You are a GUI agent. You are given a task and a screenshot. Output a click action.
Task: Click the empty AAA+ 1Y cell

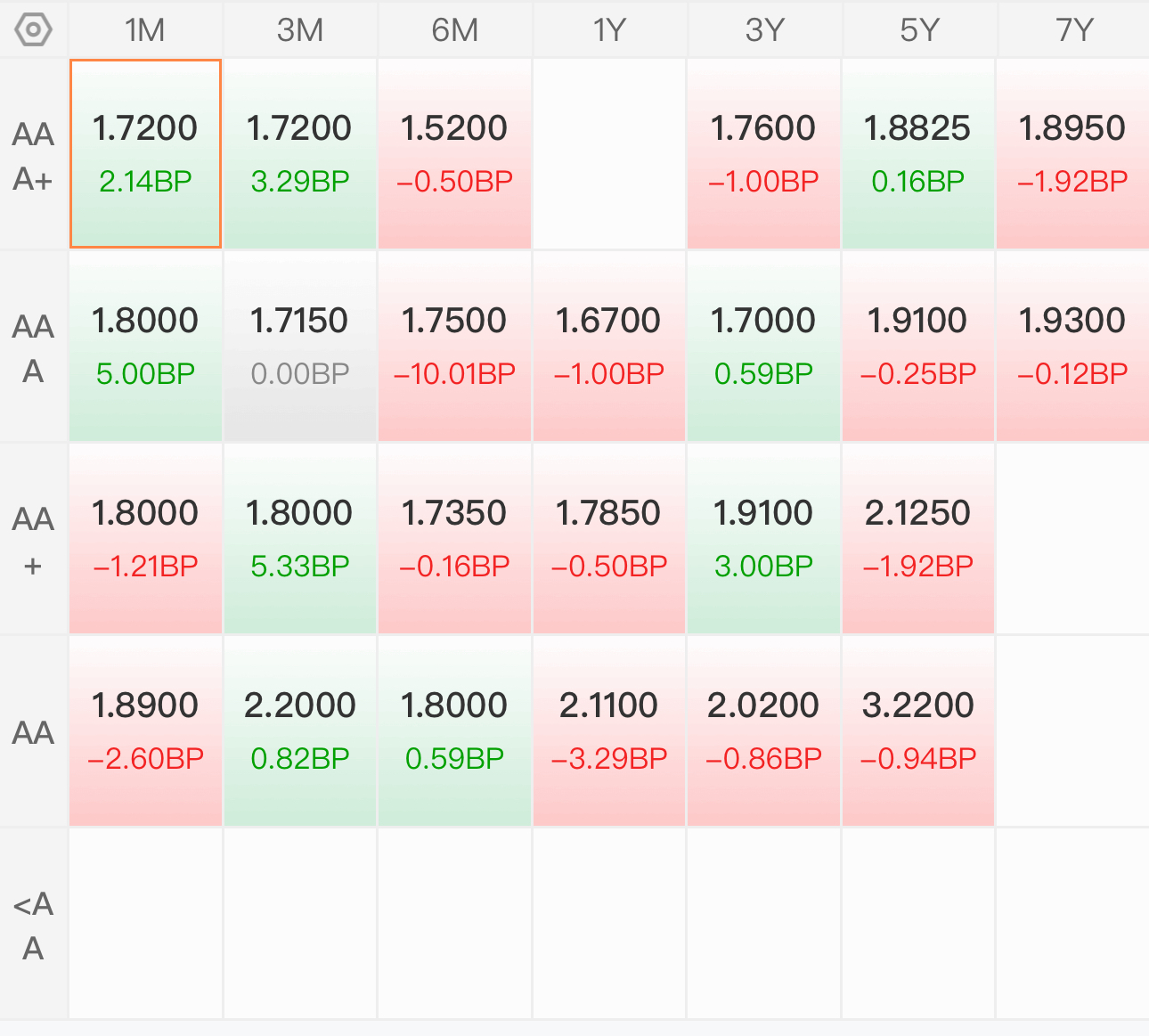tap(609, 154)
